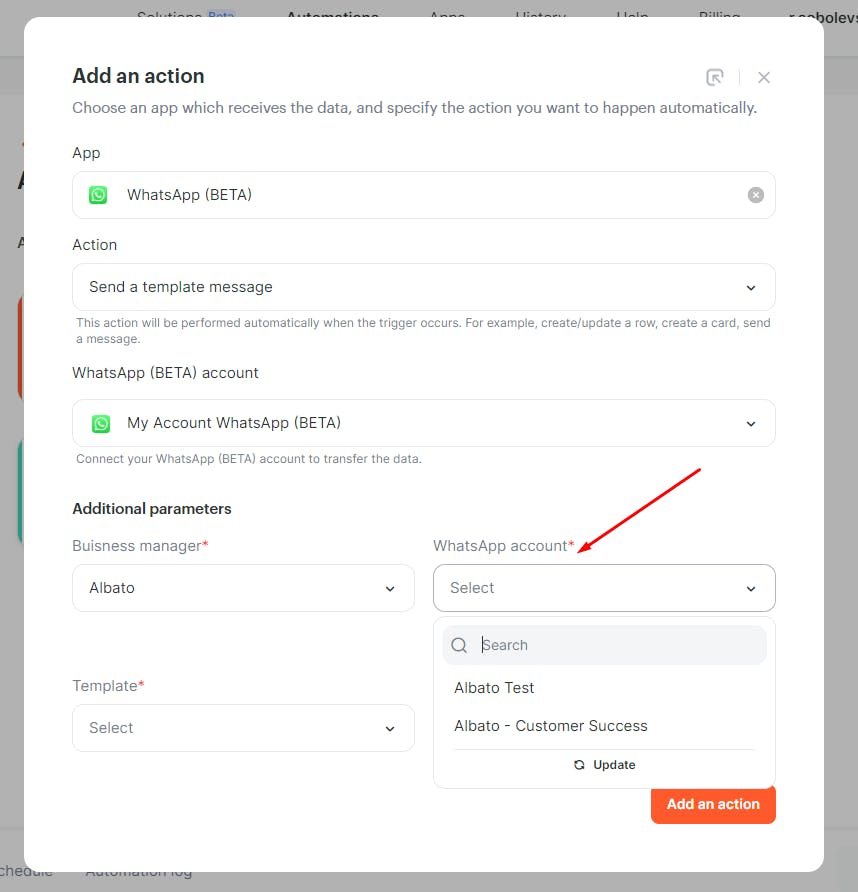Click the WhatsApp (BETA) app field
The image size is (858, 892).
tap(424, 195)
